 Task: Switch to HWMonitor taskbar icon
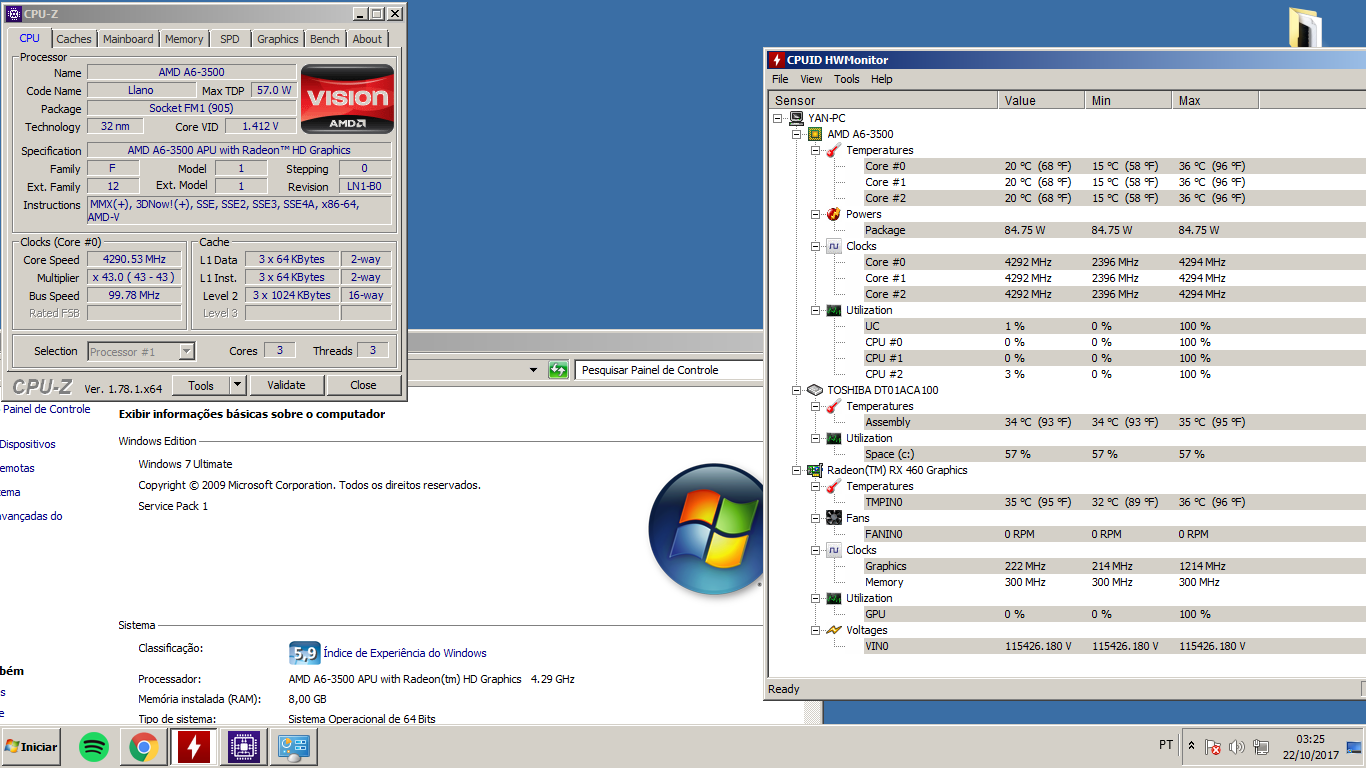[192, 746]
